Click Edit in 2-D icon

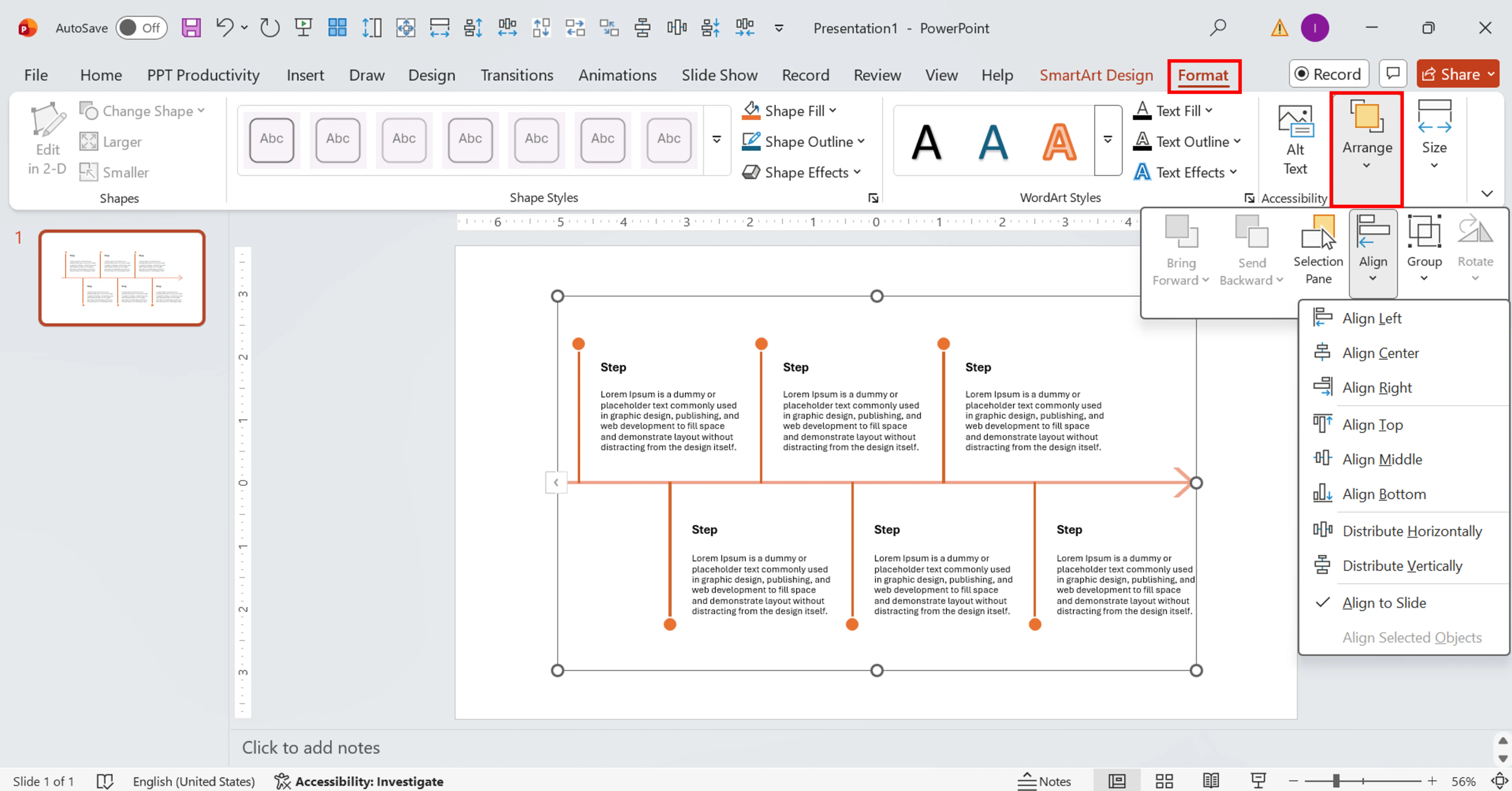click(x=47, y=139)
